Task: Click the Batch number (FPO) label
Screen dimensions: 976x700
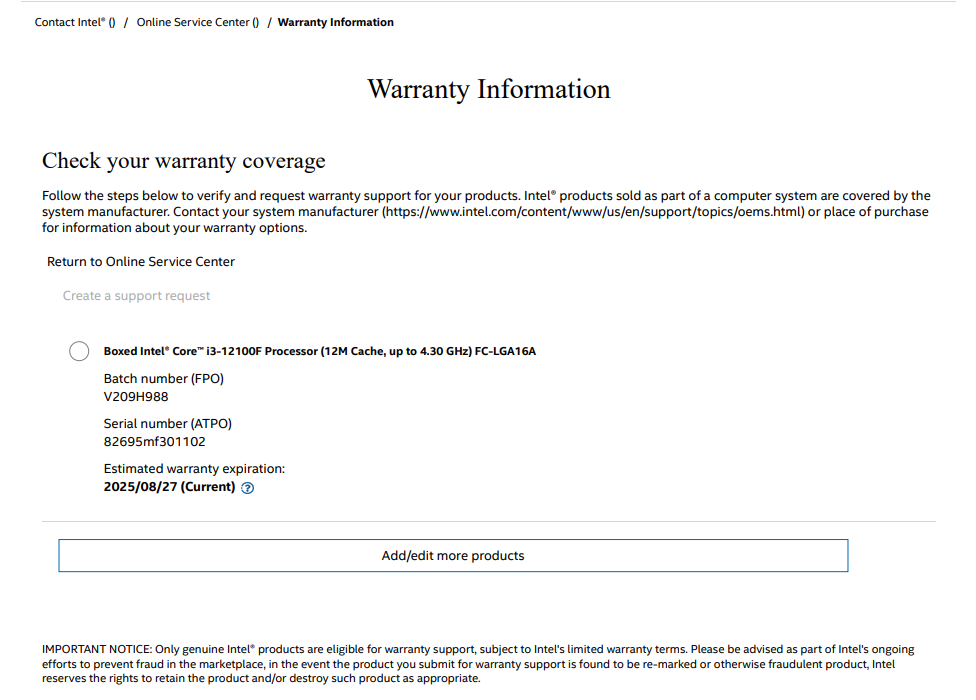Action: pos(164,379)
